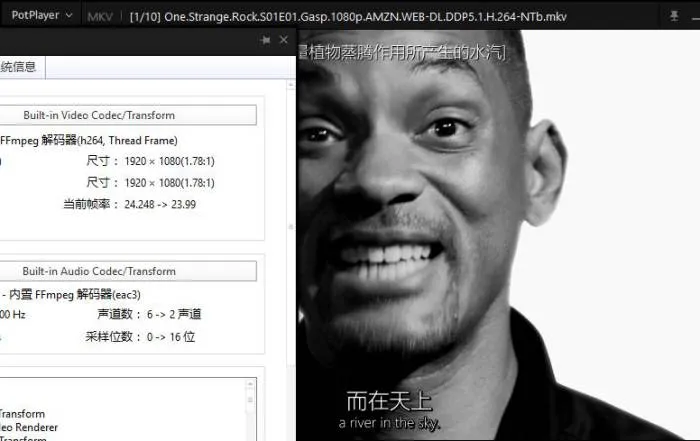700x441 pixels.
Task: Click the Built-in Audio Codec/Transform button
Action: tap(126, 271)
